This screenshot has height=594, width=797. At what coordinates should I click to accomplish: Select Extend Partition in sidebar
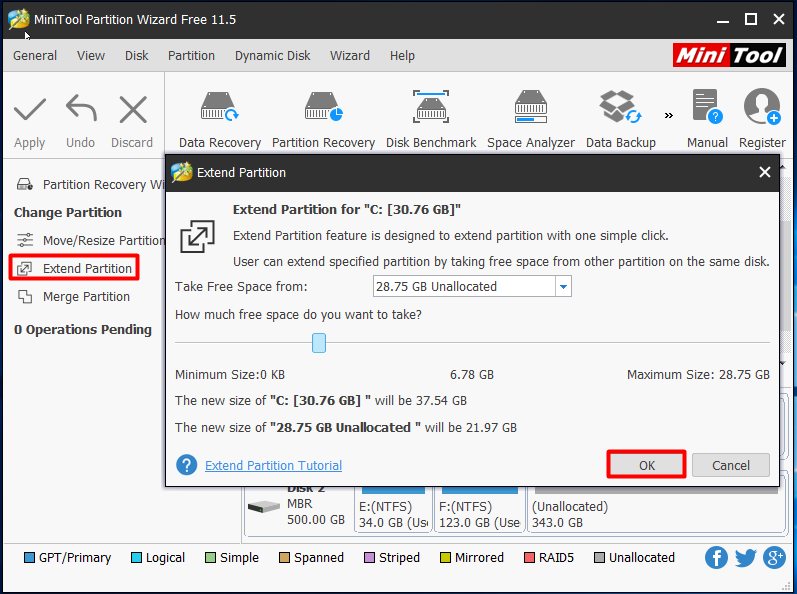[74, 268]
